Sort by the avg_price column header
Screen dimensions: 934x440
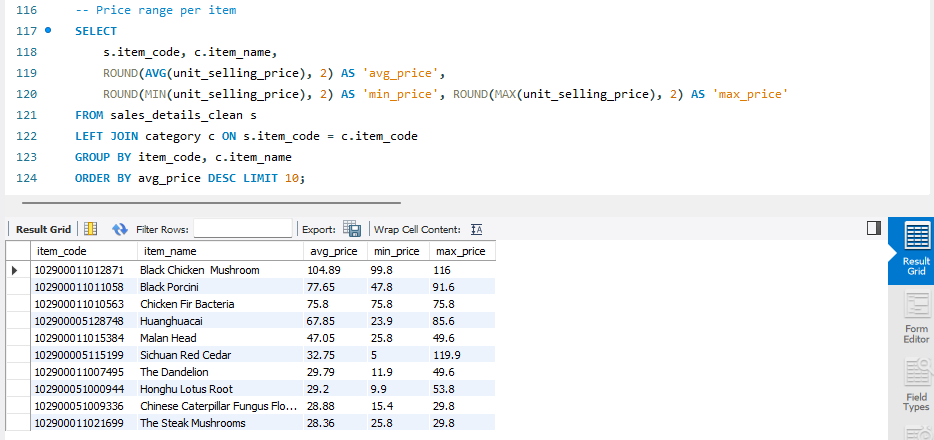click(335, 251)
